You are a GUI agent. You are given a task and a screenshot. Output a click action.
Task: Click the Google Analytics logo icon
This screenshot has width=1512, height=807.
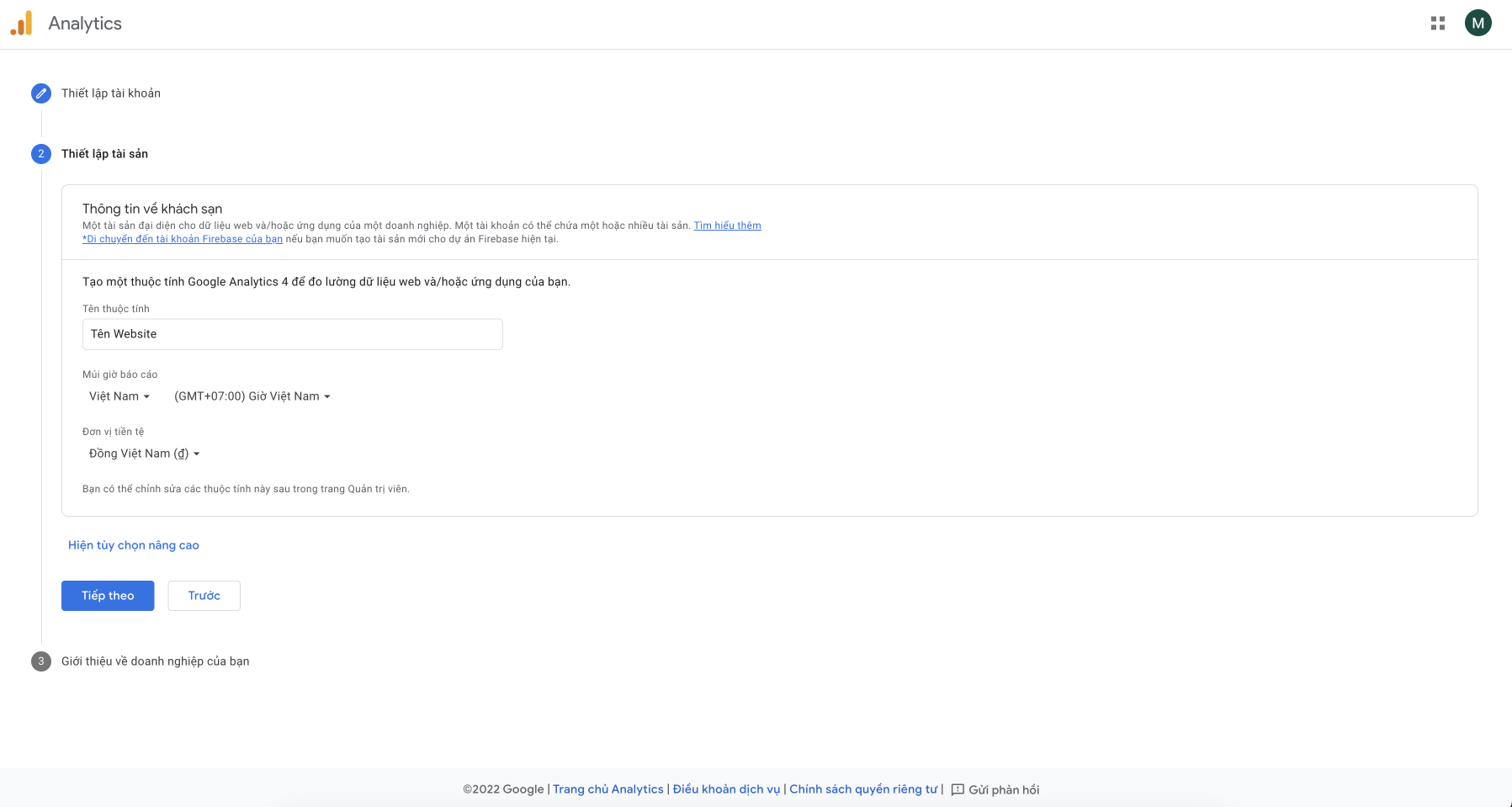21,24
